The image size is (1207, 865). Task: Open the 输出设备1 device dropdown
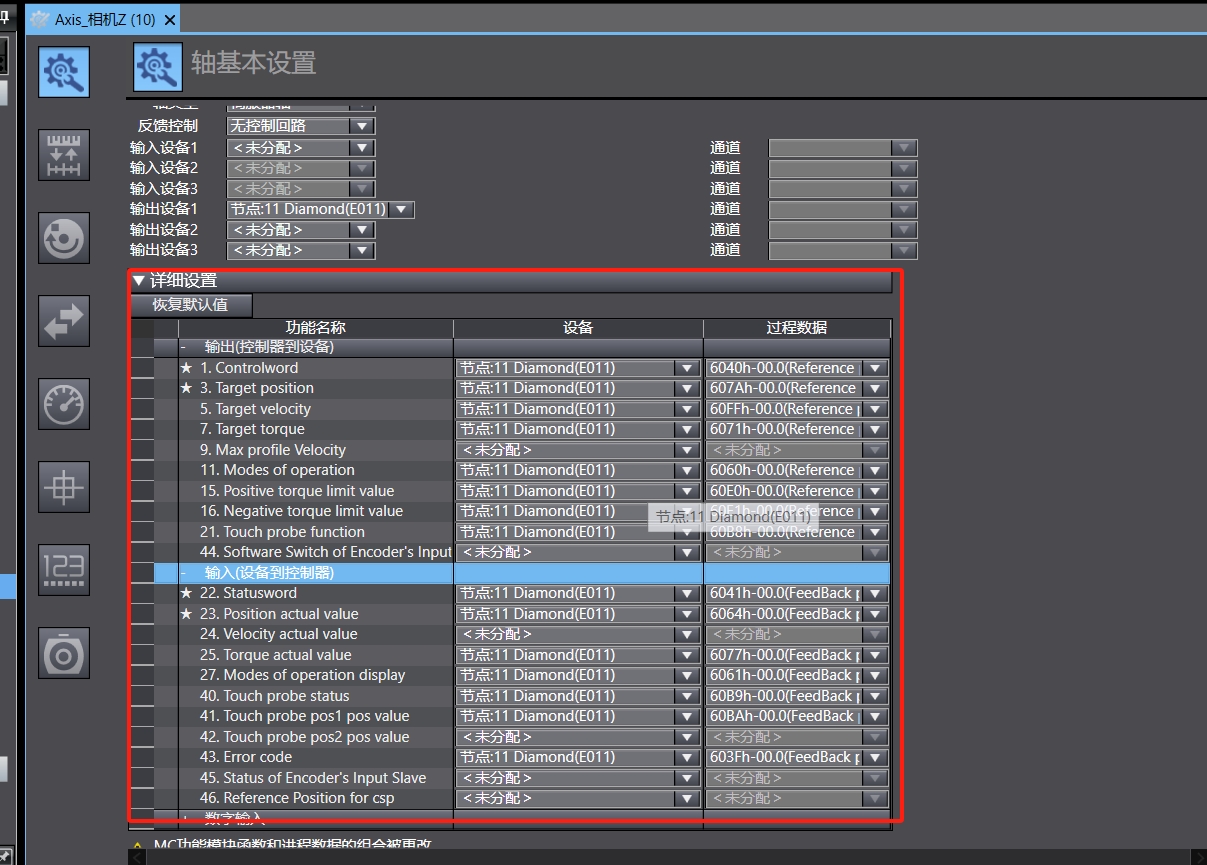[x=401, y=209]
